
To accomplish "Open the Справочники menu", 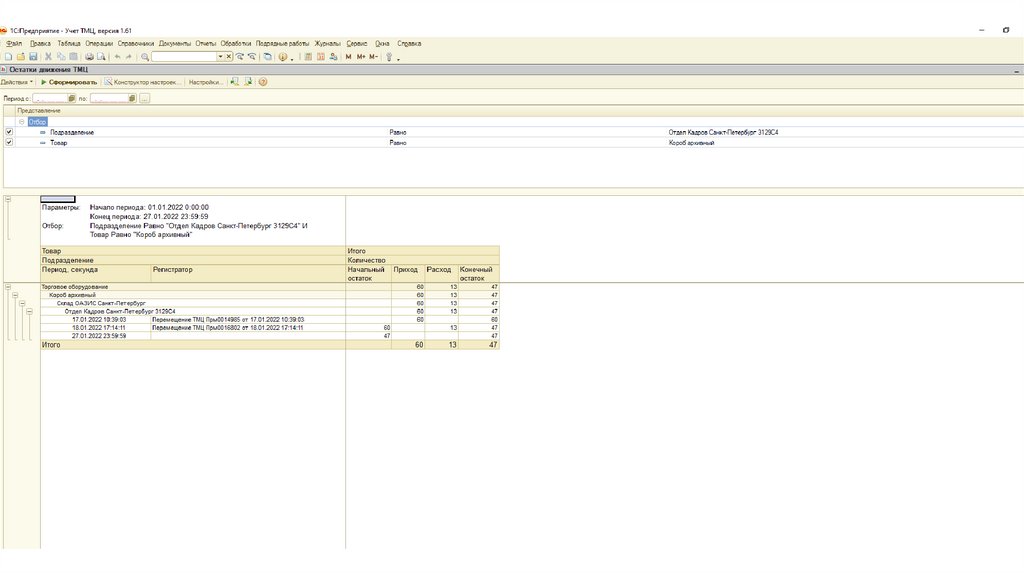I will point(135,44).
